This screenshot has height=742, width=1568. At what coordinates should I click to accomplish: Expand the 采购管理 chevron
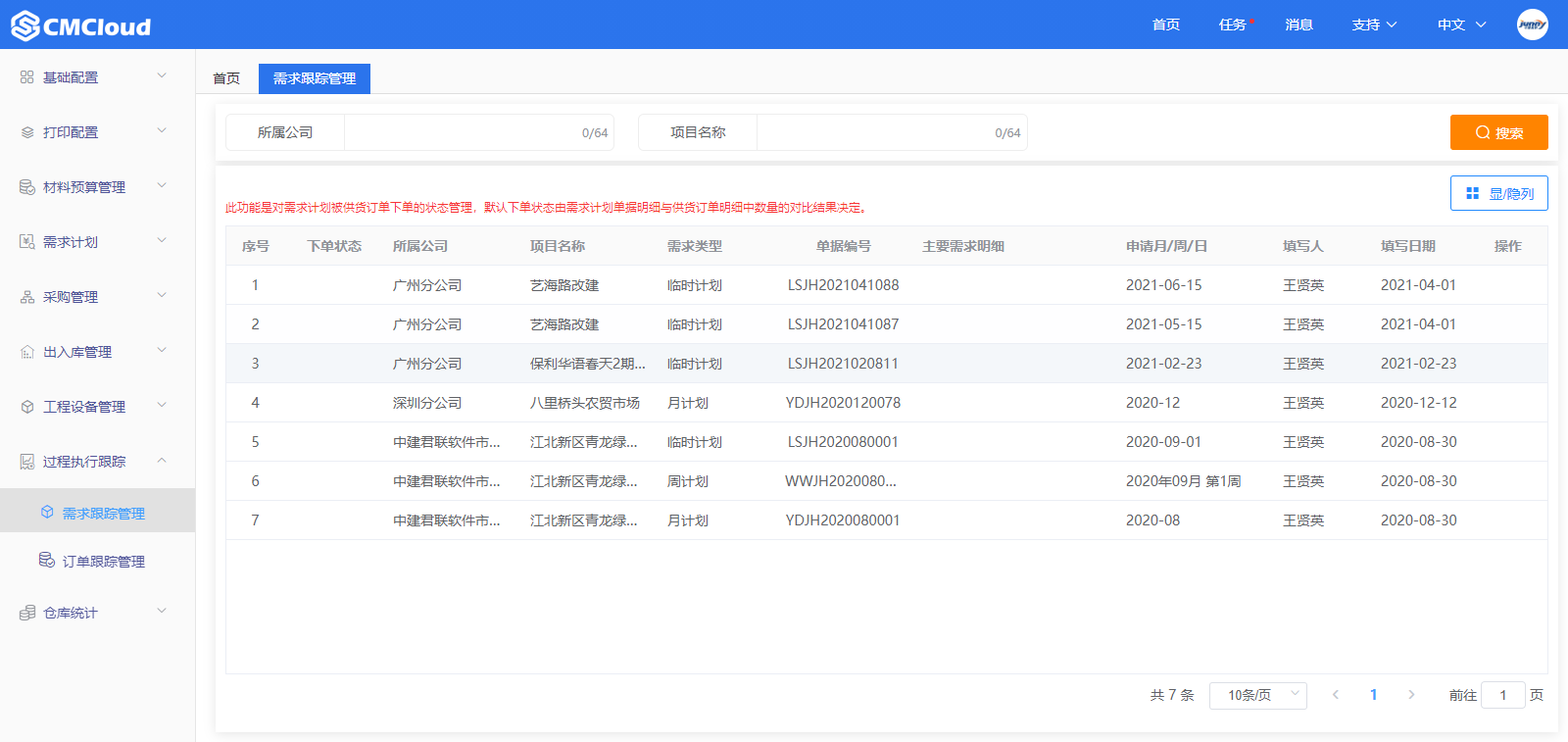pyautogui.click(x=162, y=295)
